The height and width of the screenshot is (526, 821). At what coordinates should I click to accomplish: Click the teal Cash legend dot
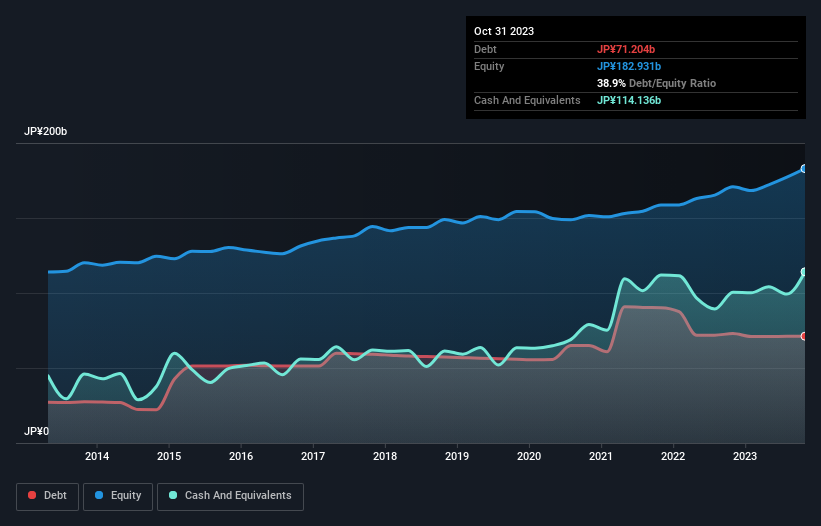173,495
